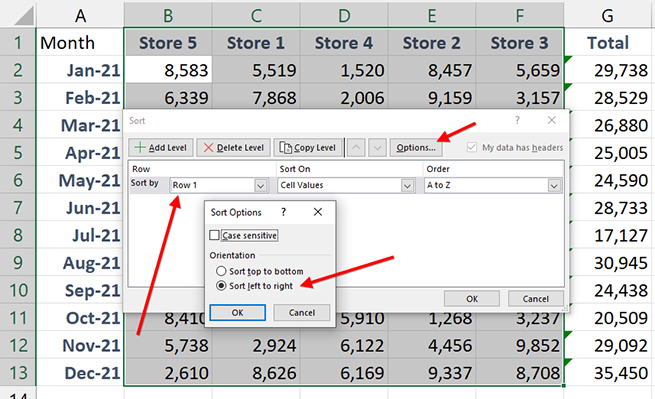Toggle My data has headers checkbox
The width and height of the screenshot is (655, 399).
(x=472, y=147)
